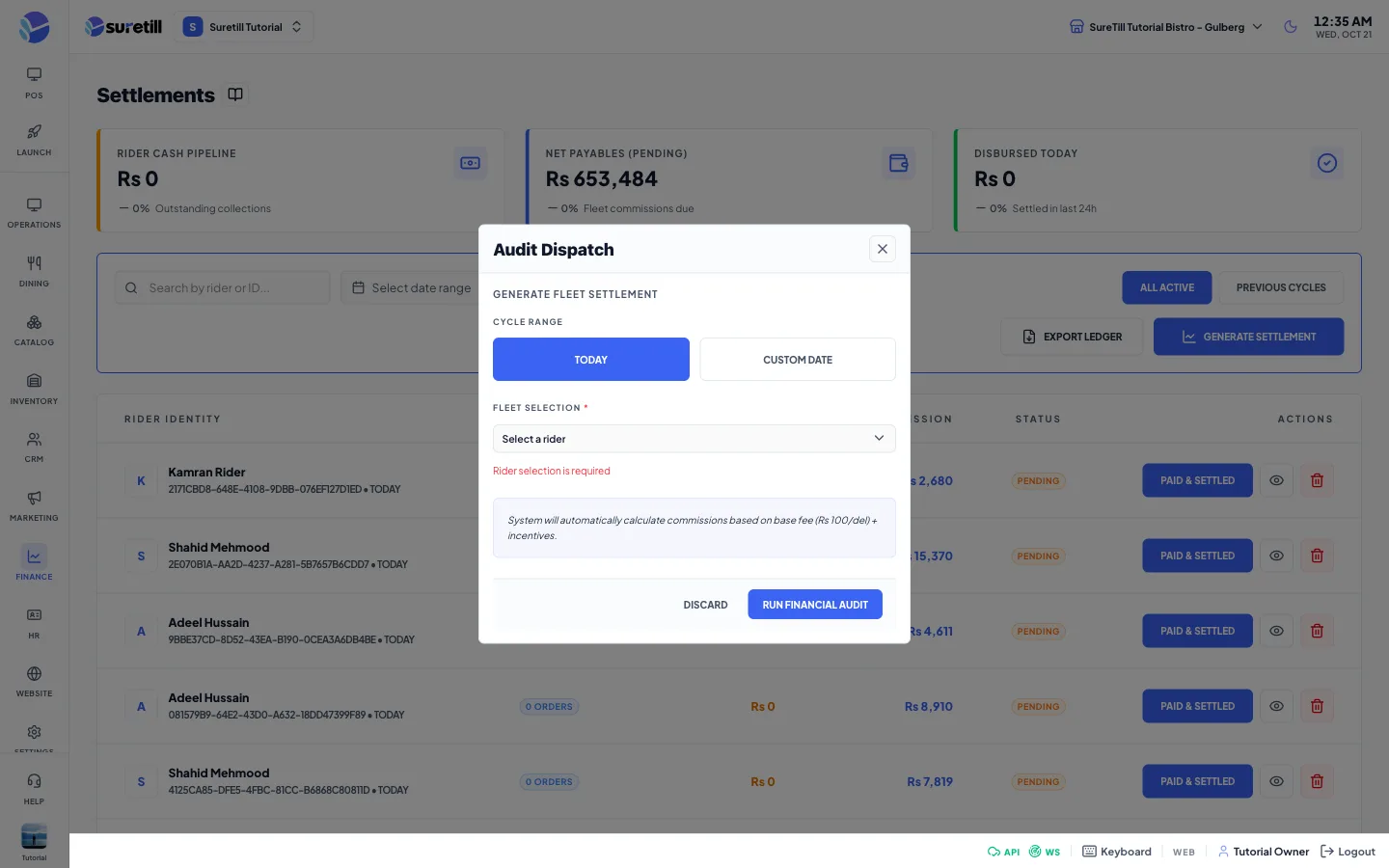
Task: Expand the Select a rider dropdown
Action: click(694, 439)
